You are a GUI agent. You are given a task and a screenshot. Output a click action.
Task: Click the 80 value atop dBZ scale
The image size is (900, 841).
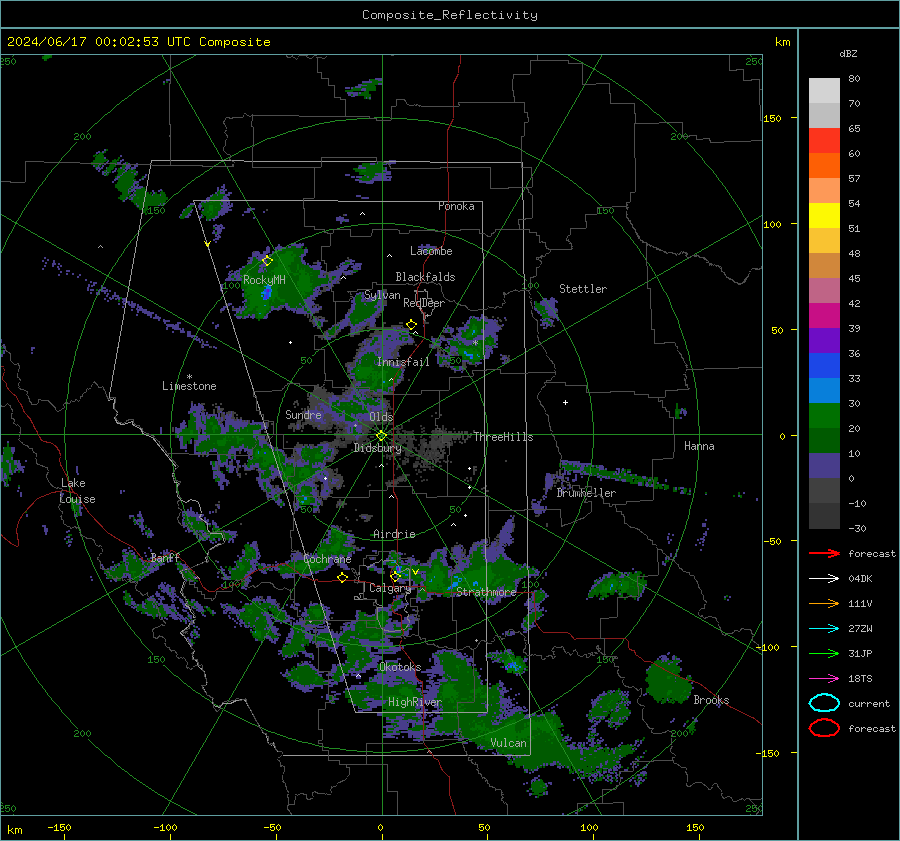point(855,79)
